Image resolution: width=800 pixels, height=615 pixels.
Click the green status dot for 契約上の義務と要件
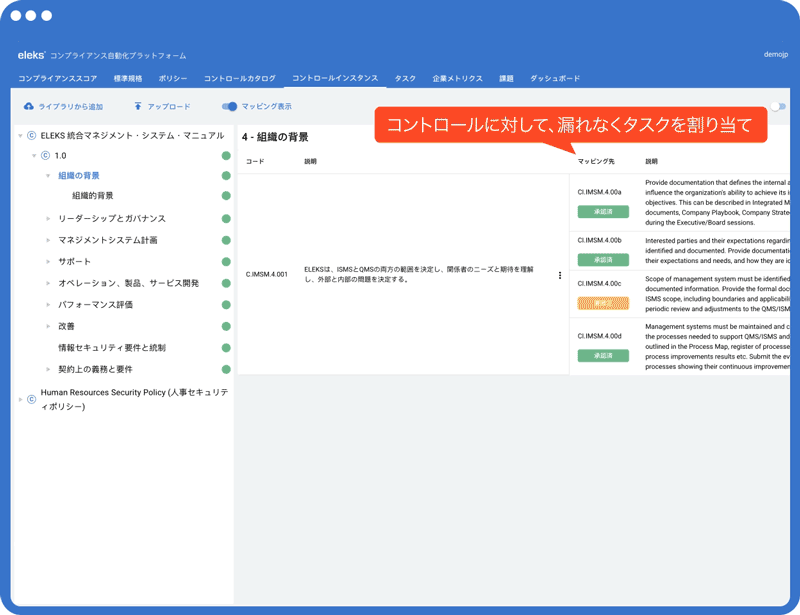(226, 369)
